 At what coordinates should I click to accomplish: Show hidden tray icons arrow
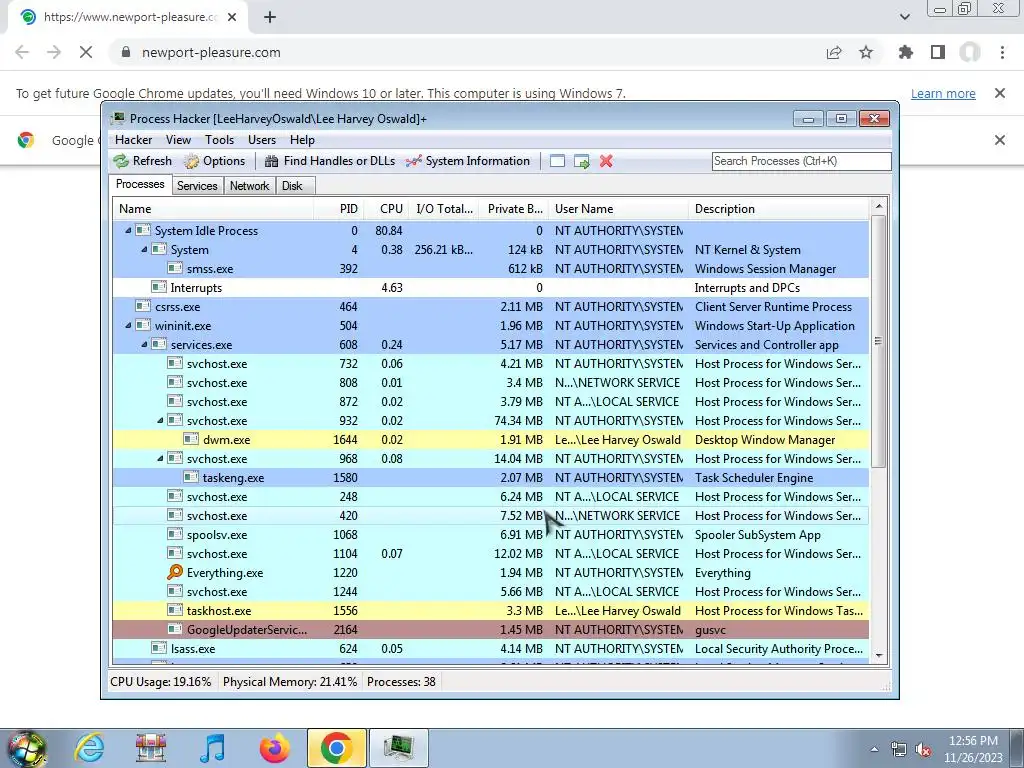[874, 750]
